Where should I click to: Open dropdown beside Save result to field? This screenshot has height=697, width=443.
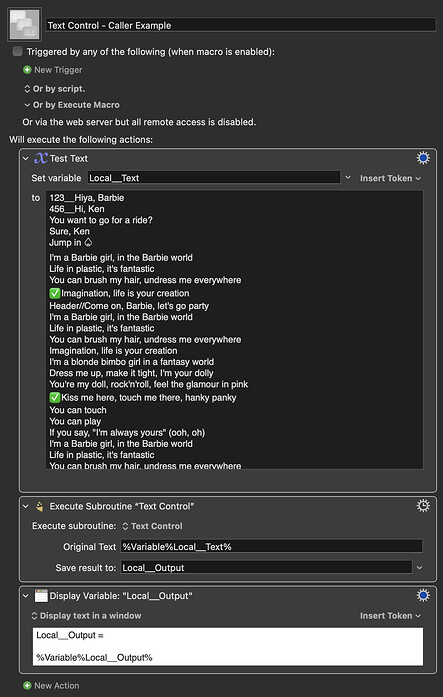coord(419,567)
